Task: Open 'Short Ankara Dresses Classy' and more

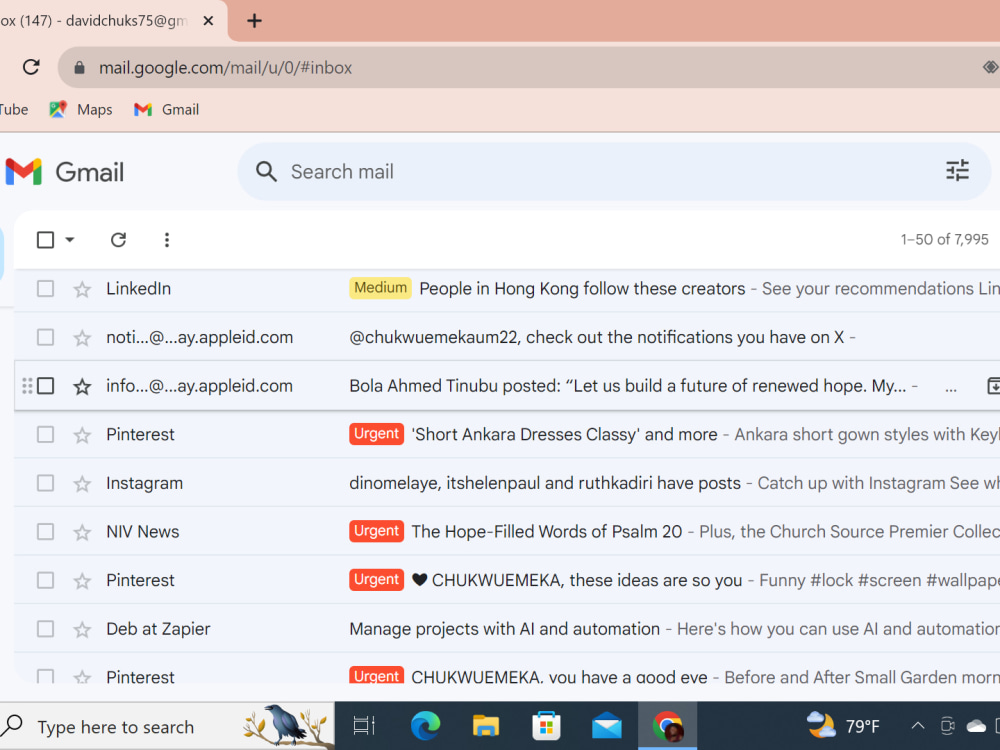Action: click(x=564, y=435)
